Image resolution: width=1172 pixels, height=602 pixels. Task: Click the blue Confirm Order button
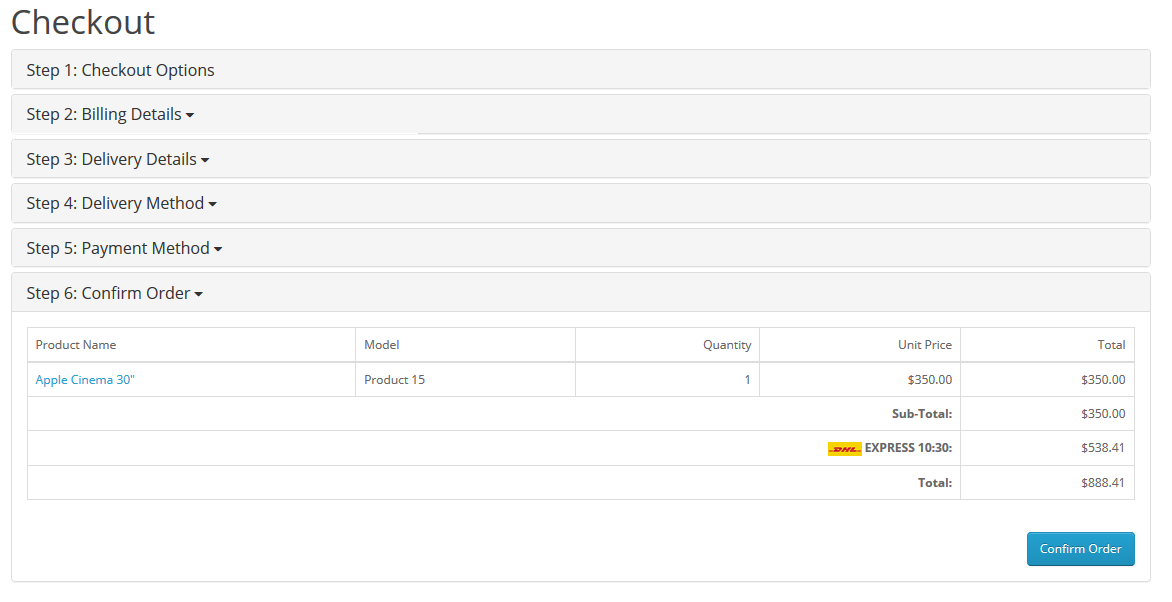[1080, 549]
